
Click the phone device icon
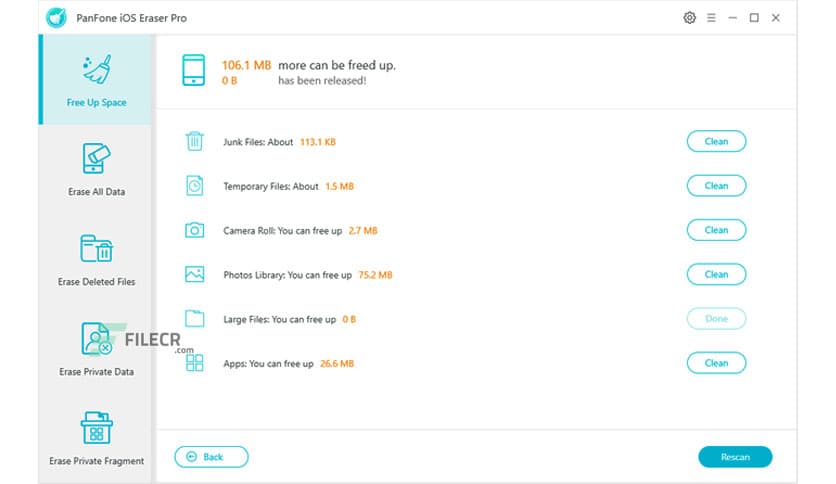[x=194, y=71]
